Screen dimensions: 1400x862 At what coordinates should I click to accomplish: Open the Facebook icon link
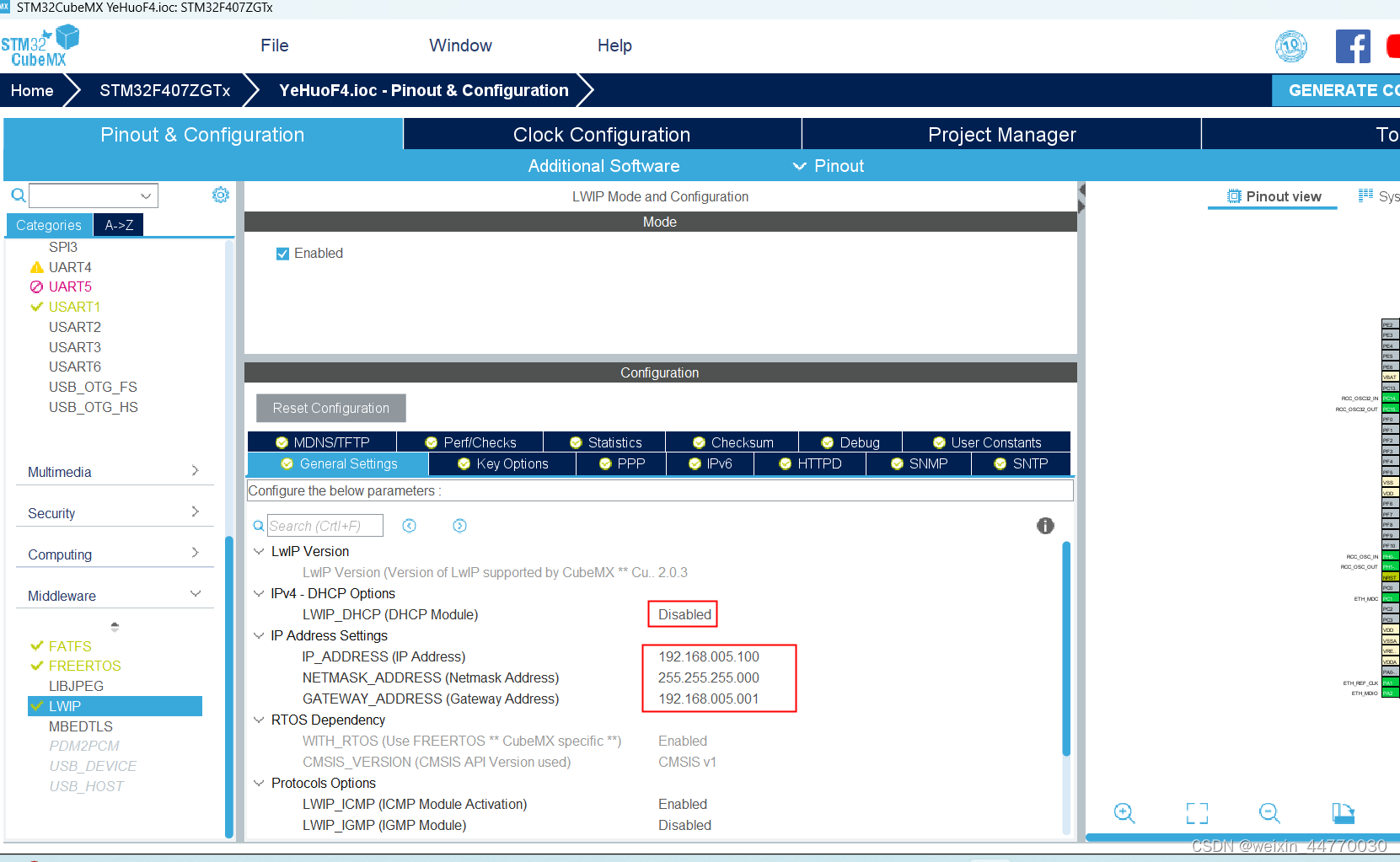[1353, 46]
